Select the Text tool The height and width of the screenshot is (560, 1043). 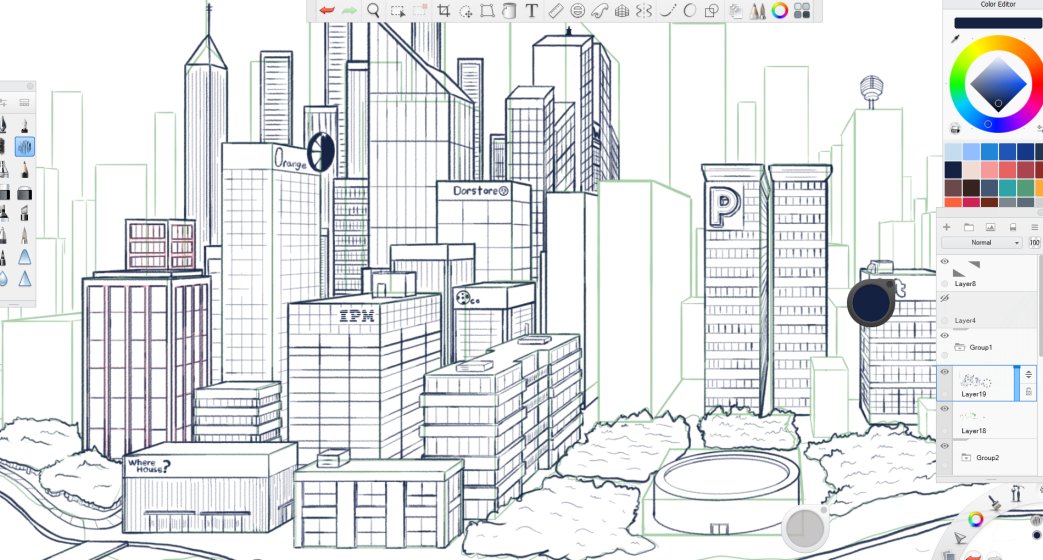tap(531, 11)
